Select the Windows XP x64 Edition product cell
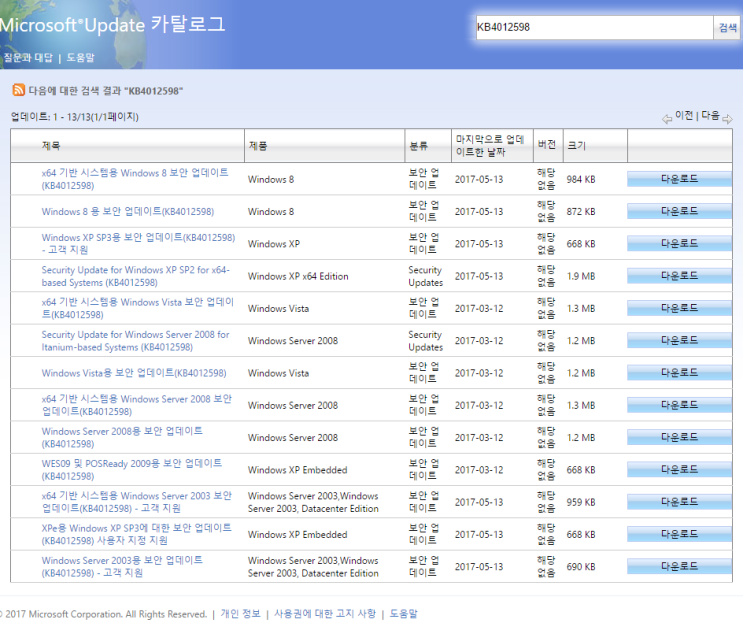743x634 pixels. point(298,276)
